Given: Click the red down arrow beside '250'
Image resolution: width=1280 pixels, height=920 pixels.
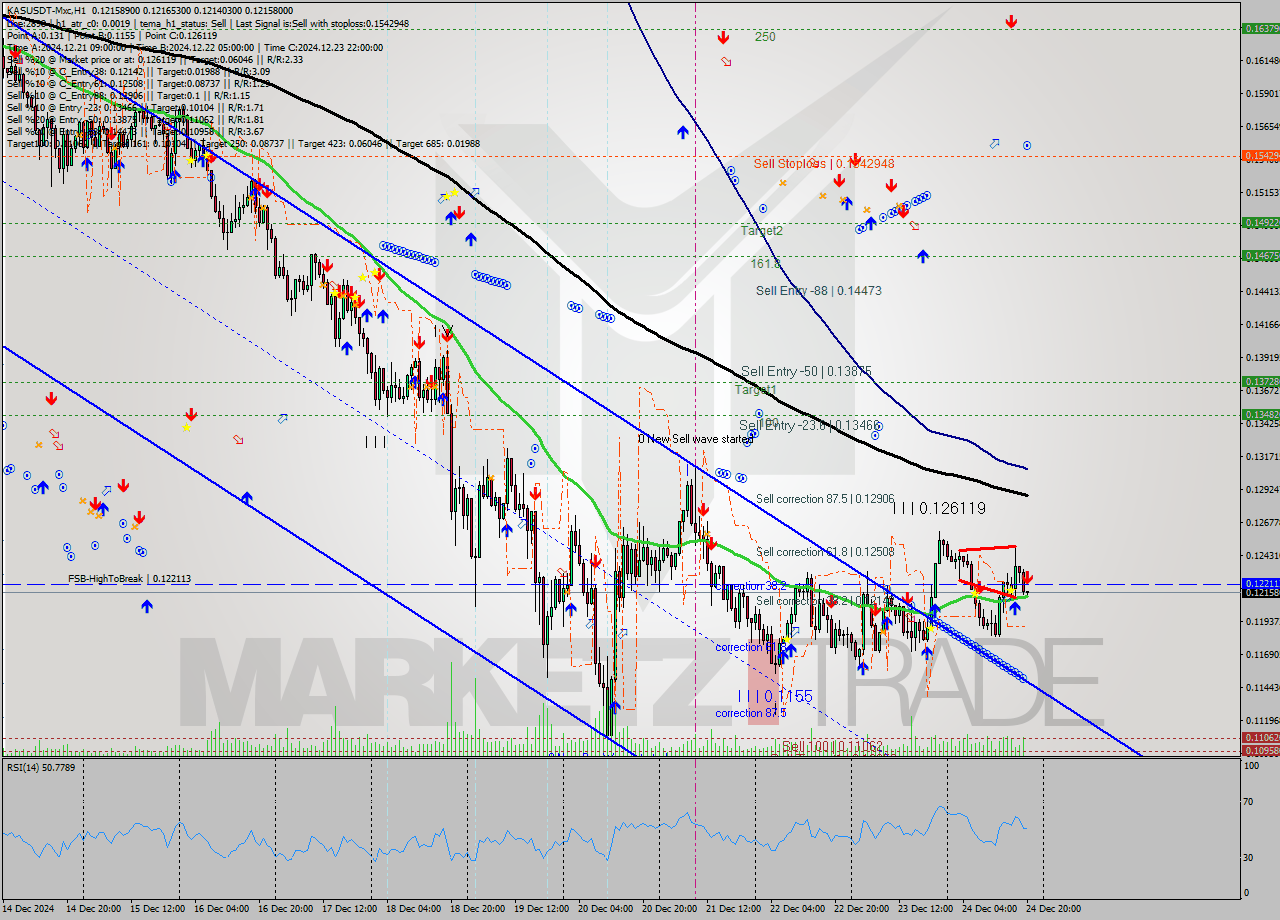Looking at the screenshot, I should [x=723, y=38].
